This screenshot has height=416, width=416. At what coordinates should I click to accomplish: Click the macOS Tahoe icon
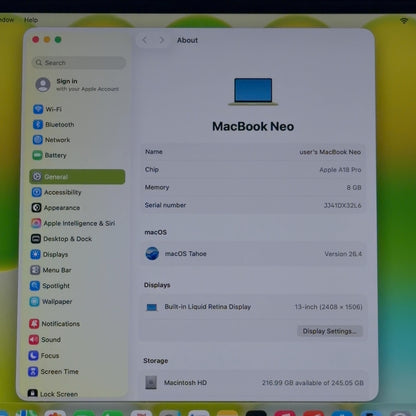[152, 254]
